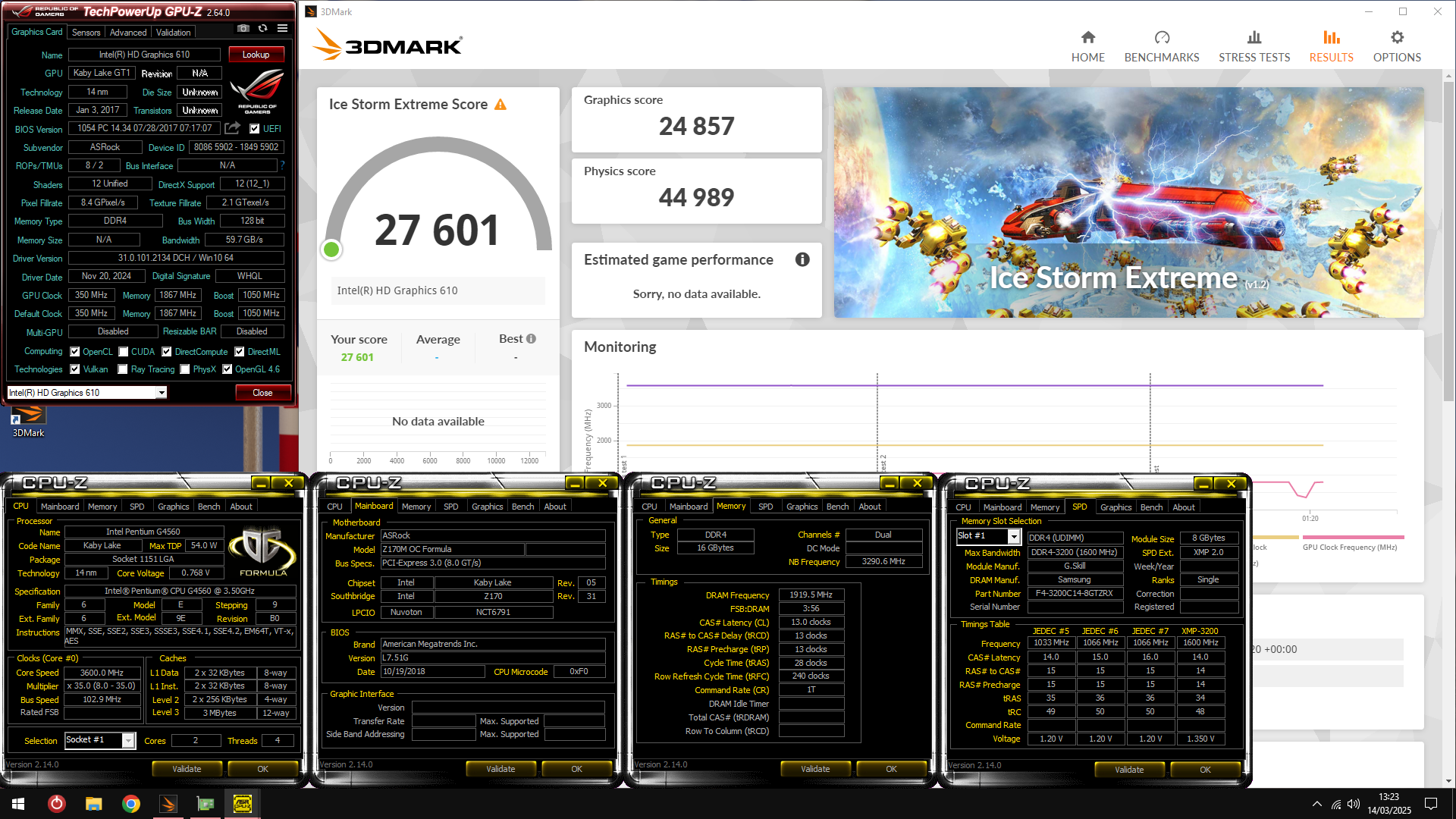Switch to CPU-Z via yellow taskbar icon
Viewport: 1456px width, 819px height.
(243, 804)
